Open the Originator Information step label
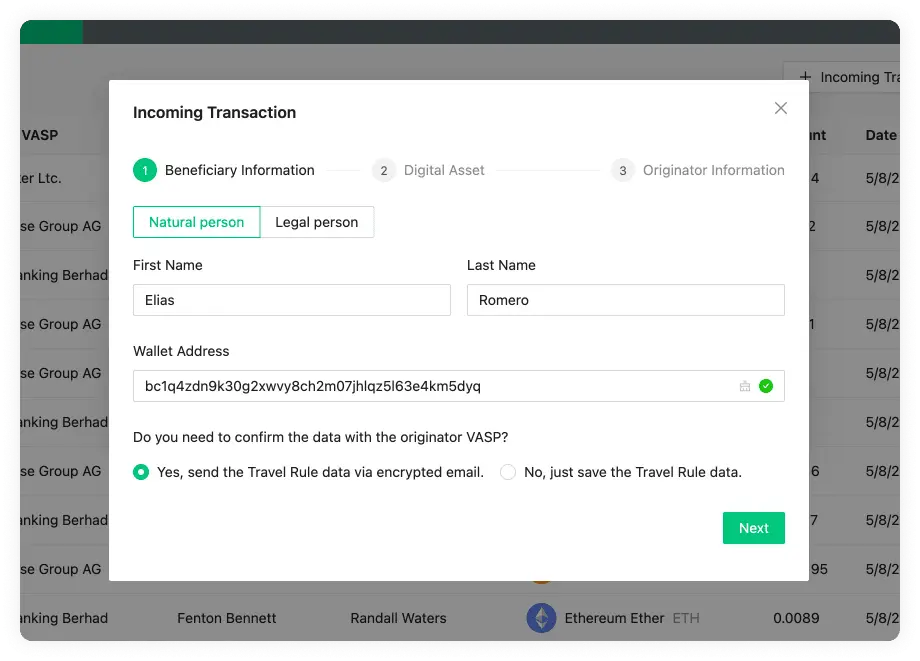This screenshot has width=920, height=661. click(x=712, y=170)
